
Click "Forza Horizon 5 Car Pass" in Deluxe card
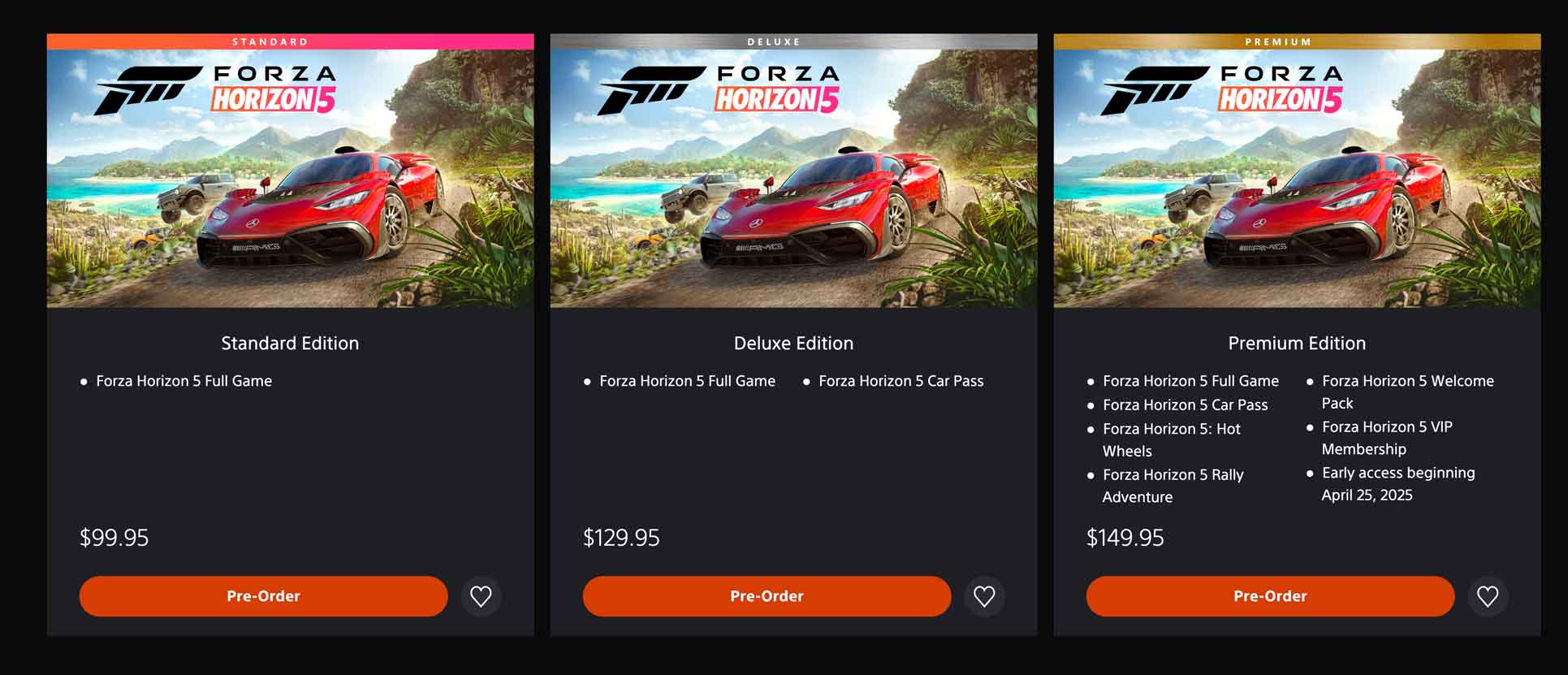[x=901, y=381]
